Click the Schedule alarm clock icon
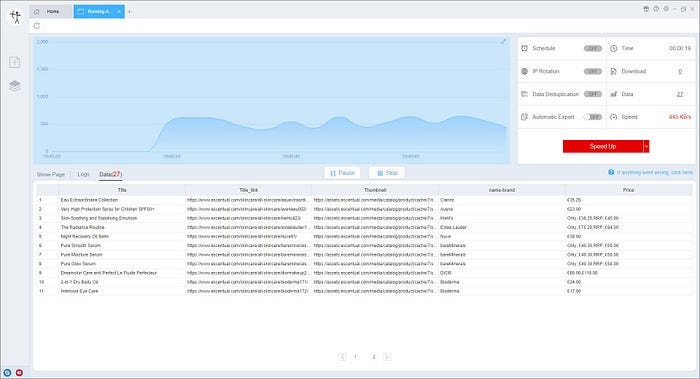This screenshot has width=700, height=379. 525,48
